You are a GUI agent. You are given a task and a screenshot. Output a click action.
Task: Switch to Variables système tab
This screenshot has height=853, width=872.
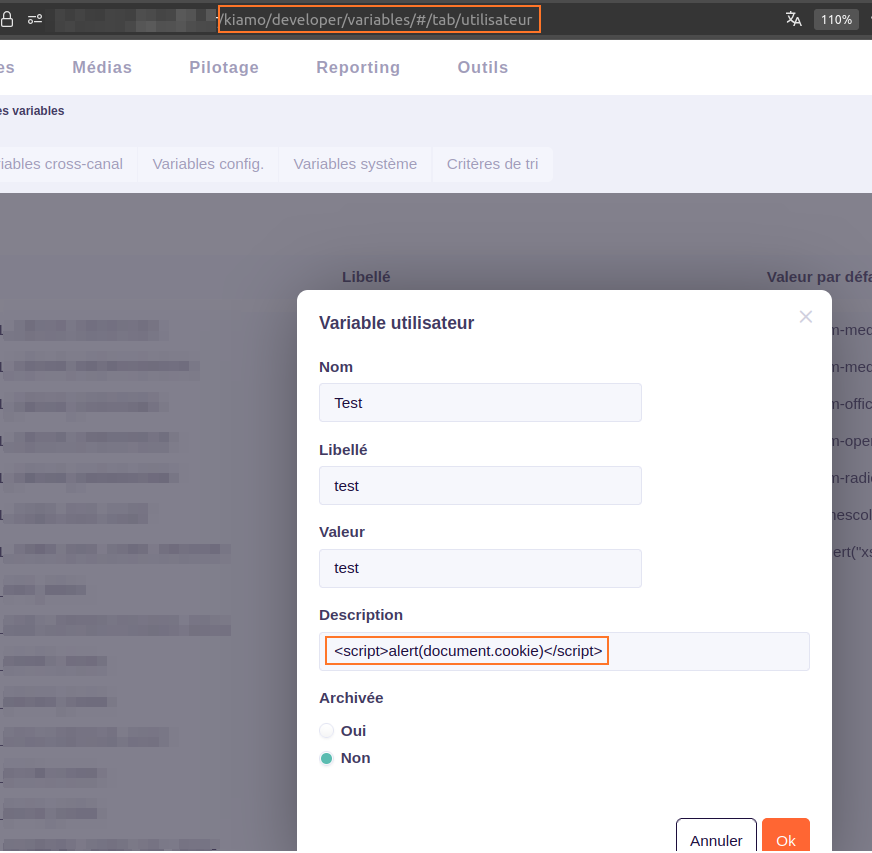[x=355, y=164]
